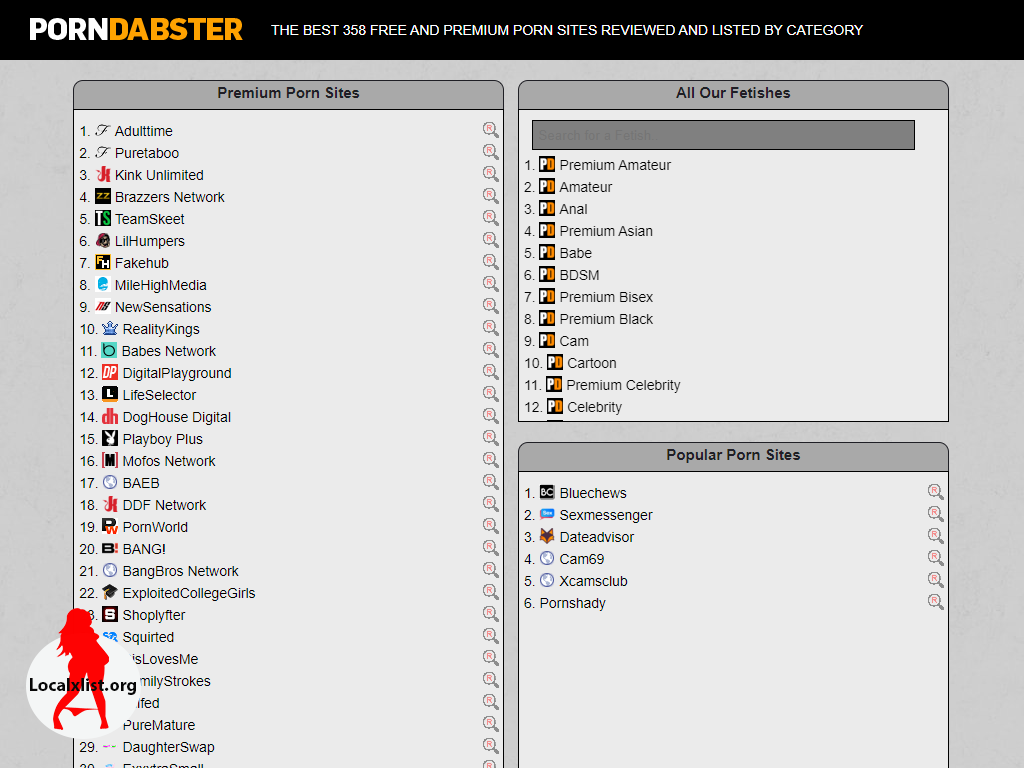This screenshot has height=768, width=1024.
Task: Visit the Xcamsclub link
Action: [x=594, y=581]
